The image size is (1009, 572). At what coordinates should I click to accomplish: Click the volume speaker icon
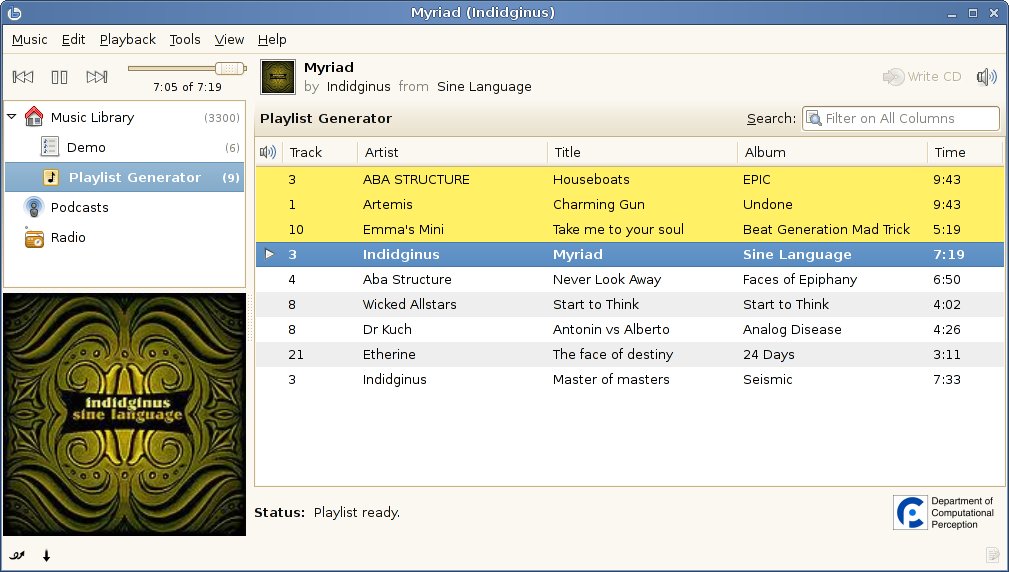pos(986,77)
